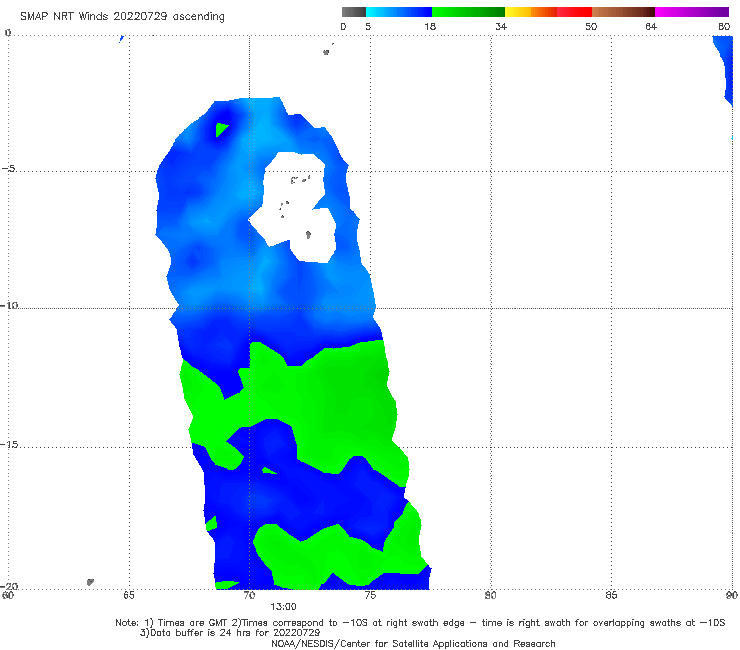Click the color bar label '18'
This screenshot has height=650, width=740.
click(x=430, y=26)
